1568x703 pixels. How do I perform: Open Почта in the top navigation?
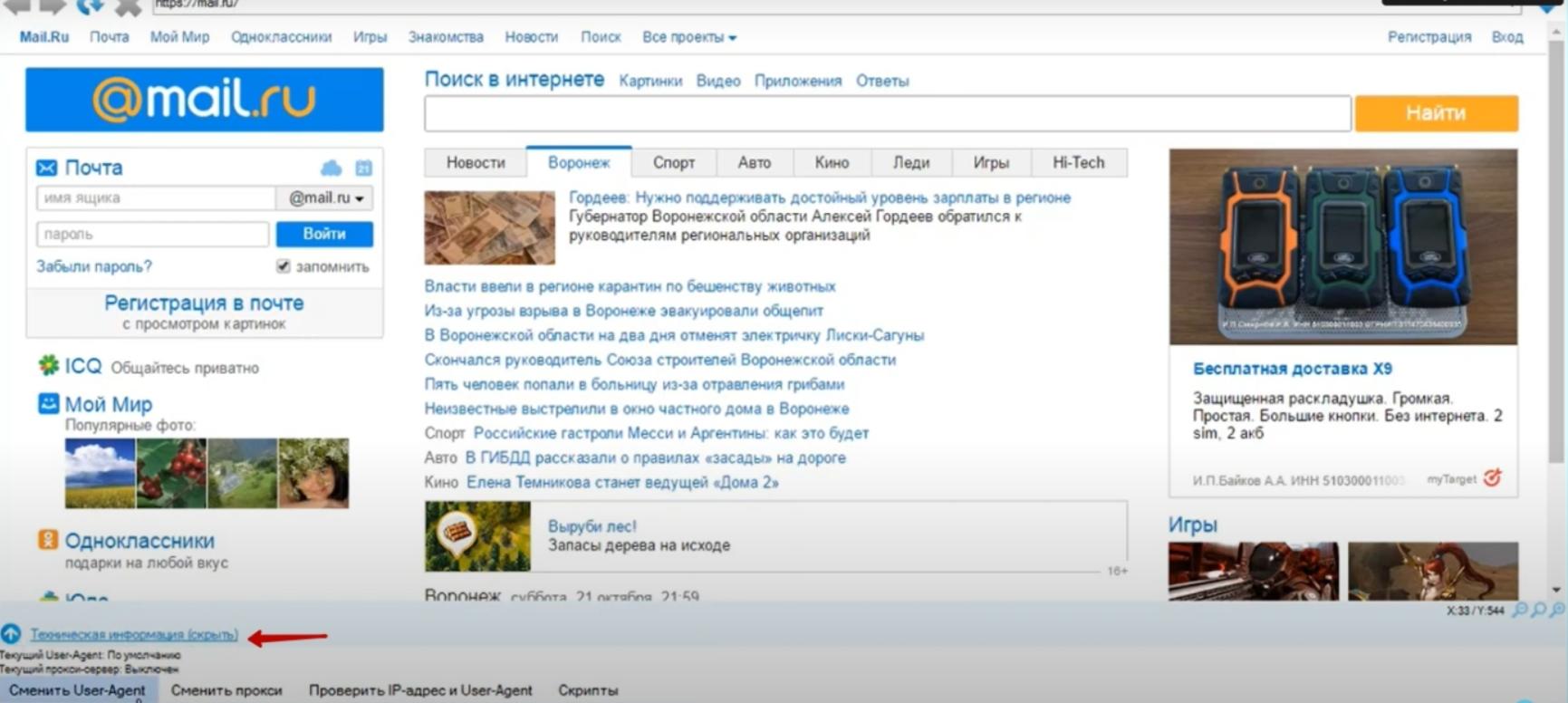pyautogui.click(x=109, y=37)
